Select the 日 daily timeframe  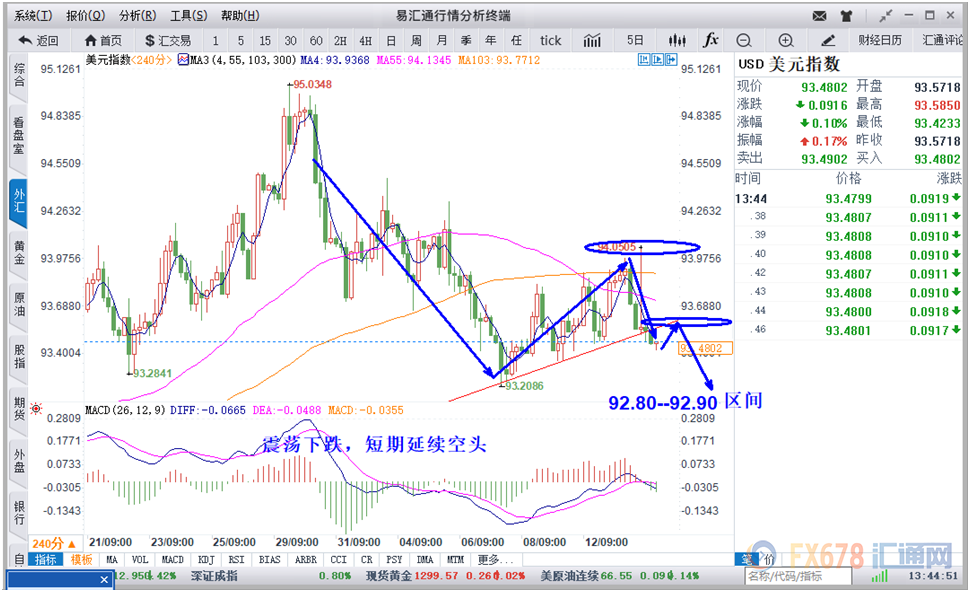[x=391, y=41]
